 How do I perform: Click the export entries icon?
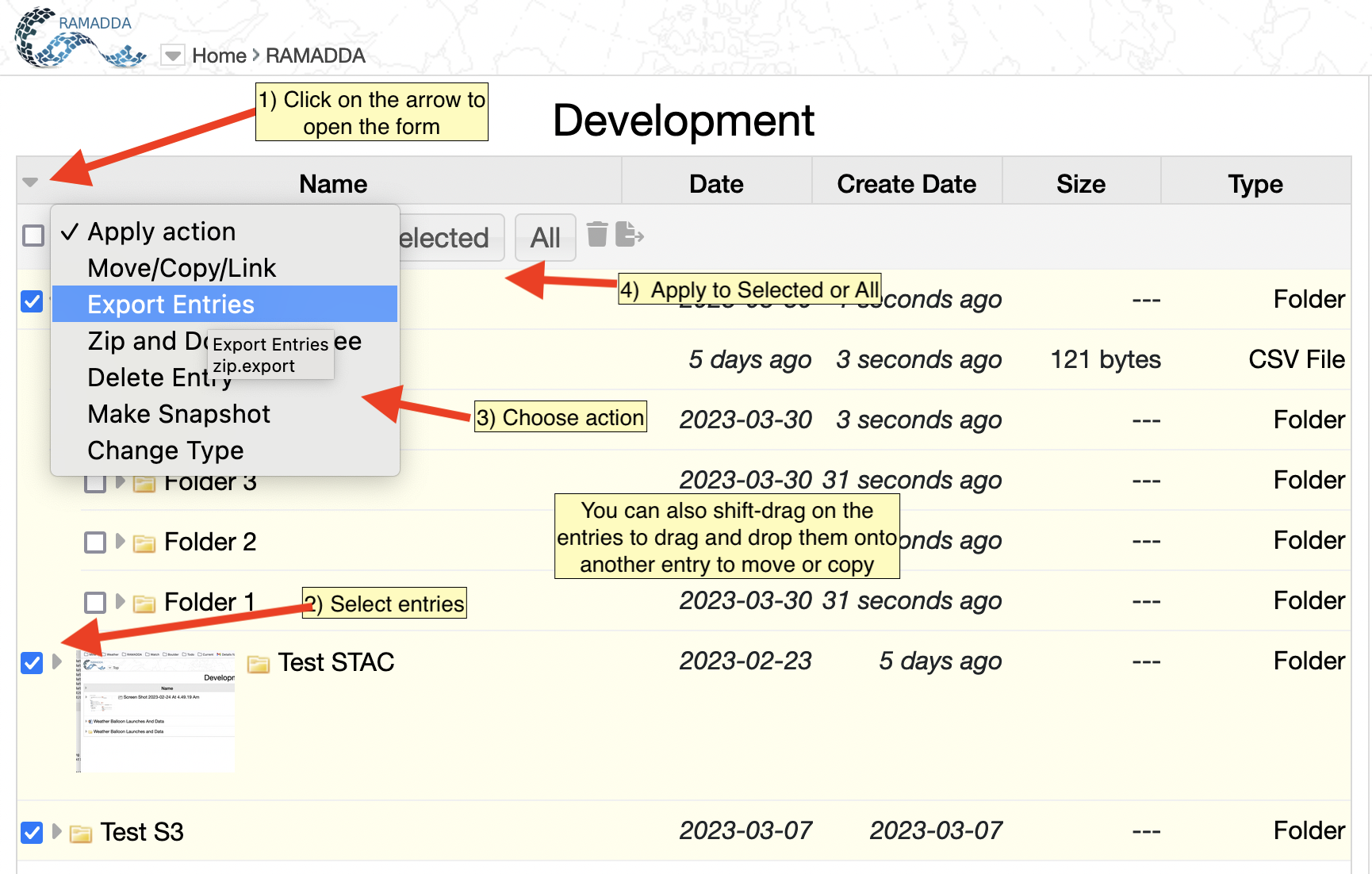629,235
